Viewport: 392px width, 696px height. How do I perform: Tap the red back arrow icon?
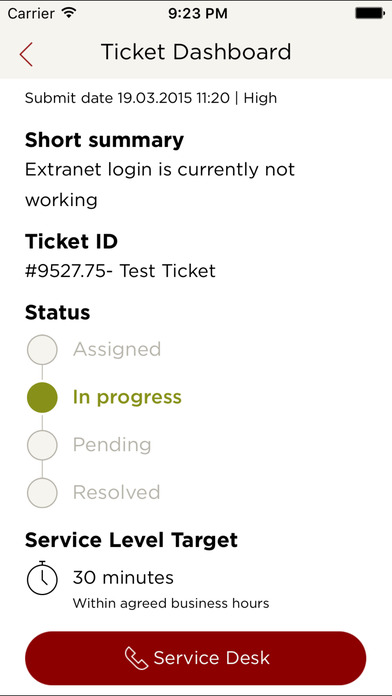point(26,55)
